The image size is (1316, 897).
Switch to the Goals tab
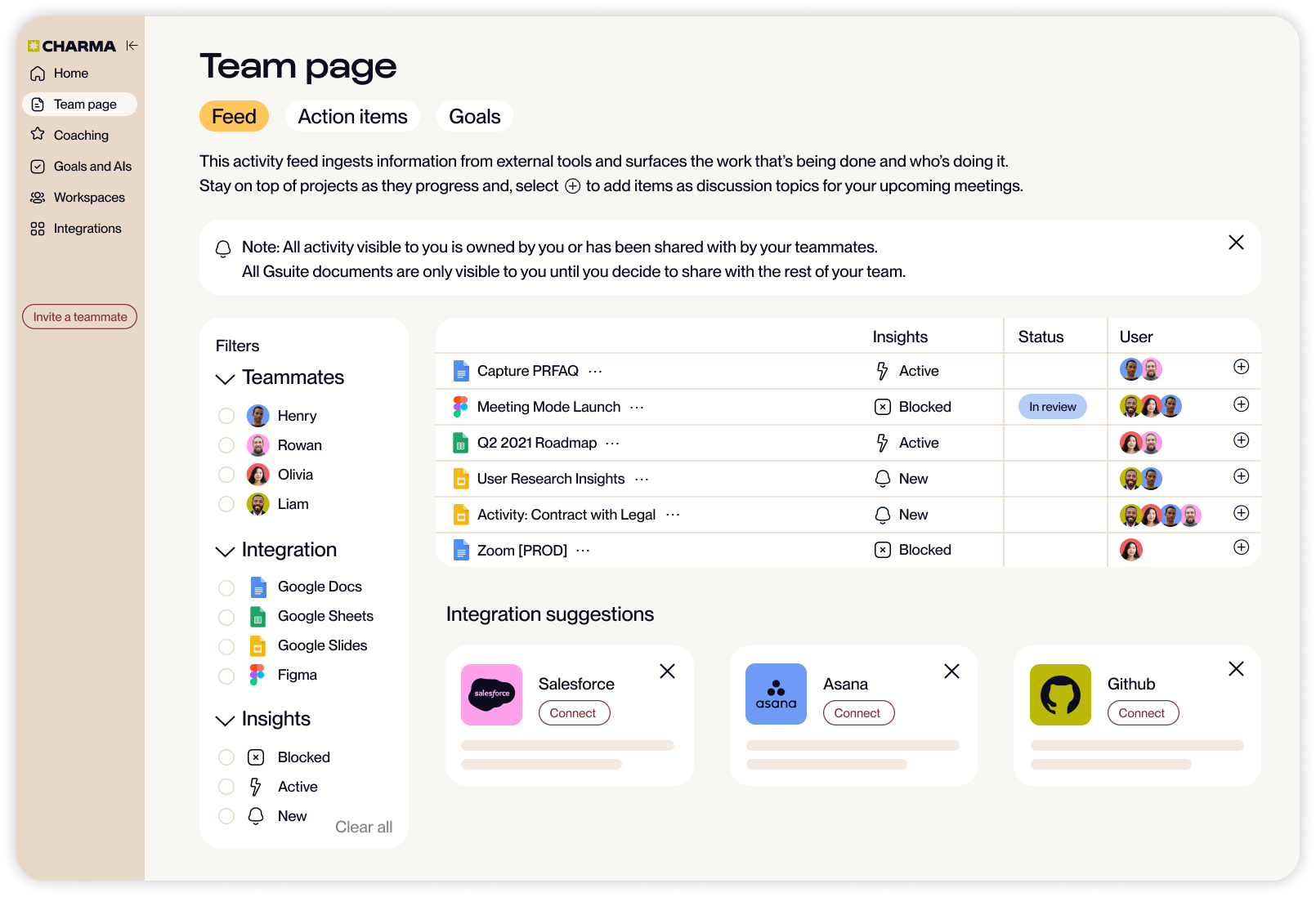(x=475, y=117)
